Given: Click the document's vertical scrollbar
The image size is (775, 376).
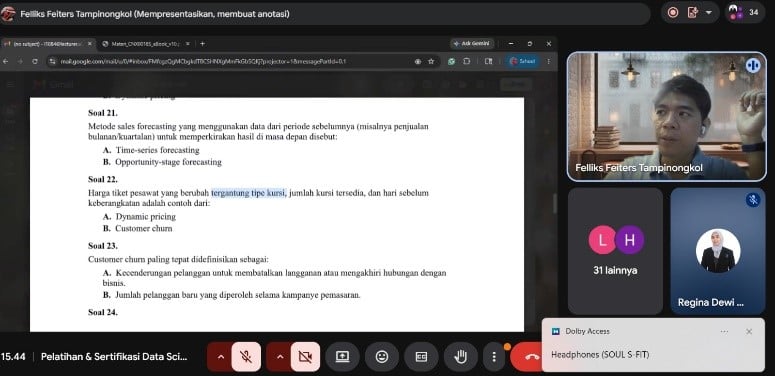Looking at the screenshot, I should click(555, 205).
